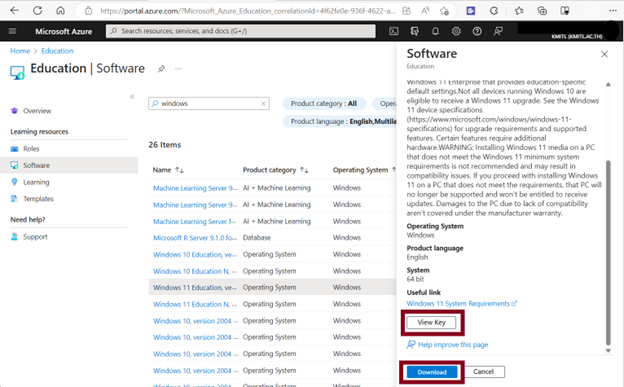
Task: Open directories and subscriptions filter icon
Action: click(414, 31)
